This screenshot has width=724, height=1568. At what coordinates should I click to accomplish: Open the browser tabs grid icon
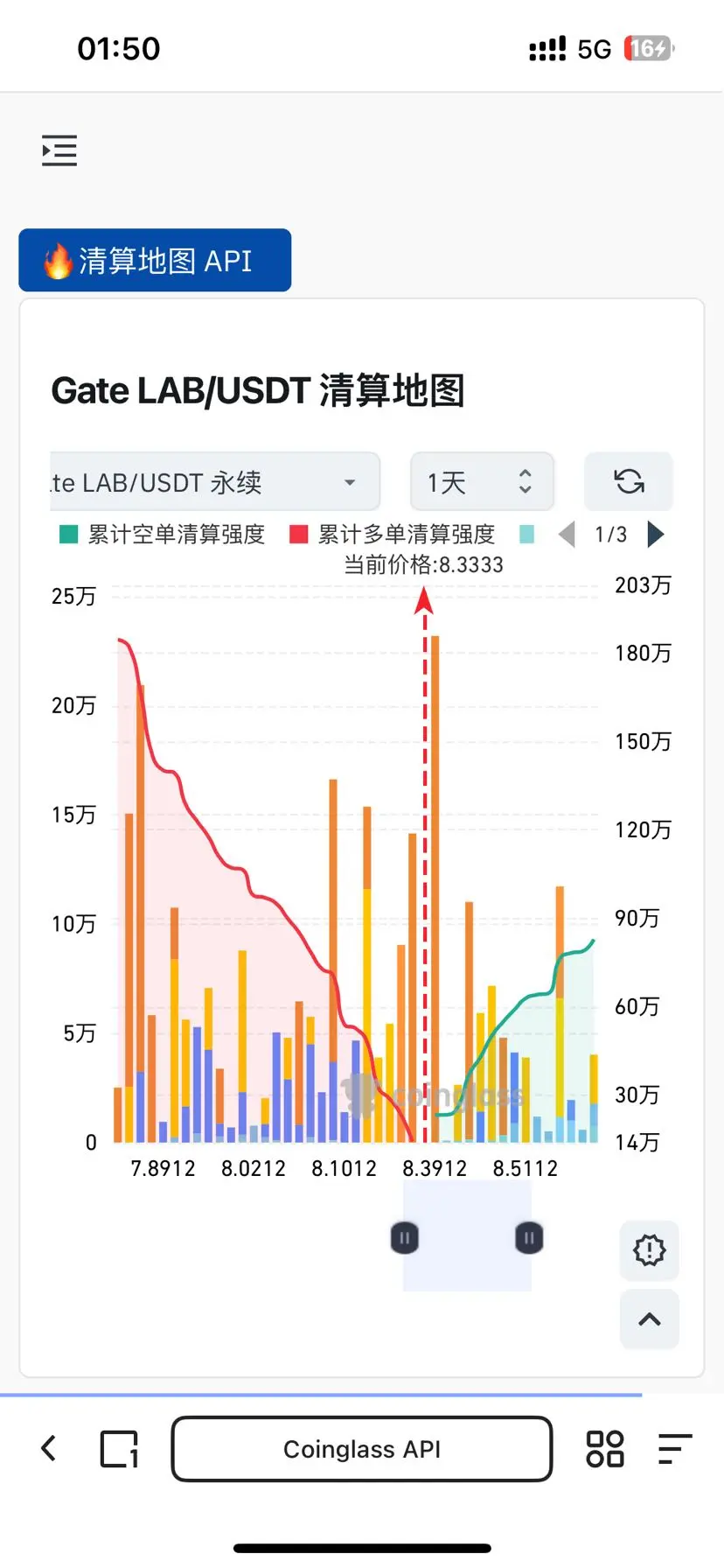point(605,1449)
